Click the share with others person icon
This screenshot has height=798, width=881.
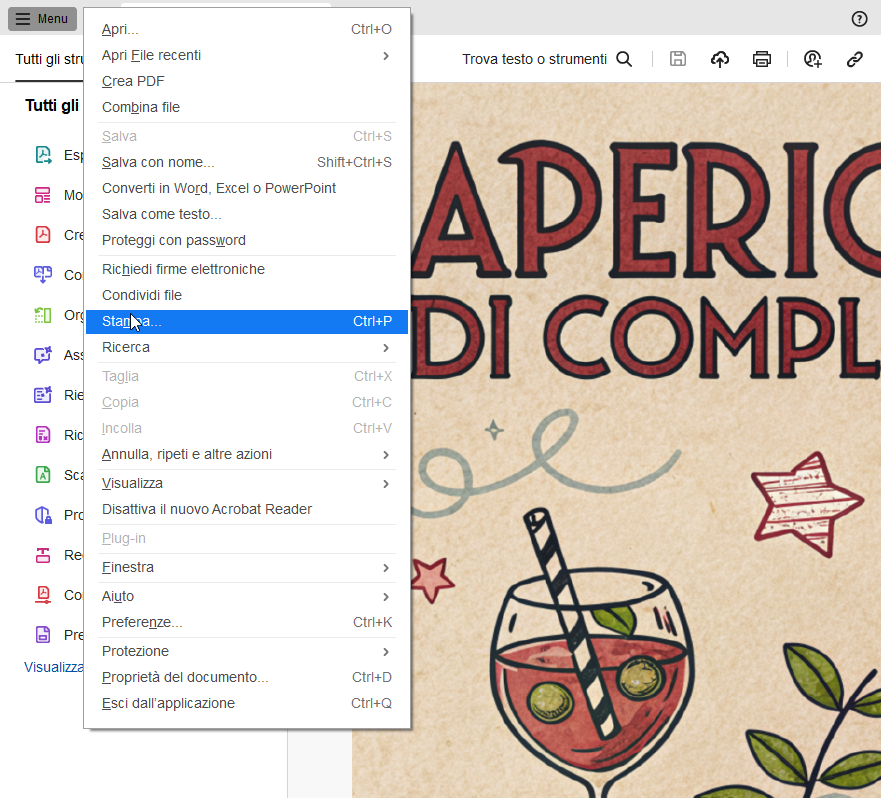click(812, 59)
